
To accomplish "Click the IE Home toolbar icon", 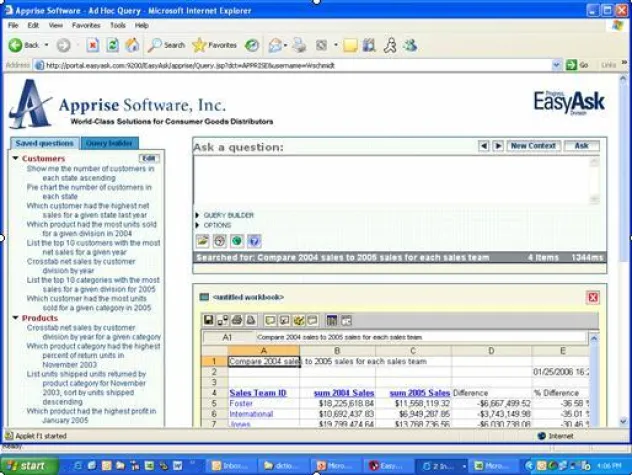I will pyautogui.click(x=132, y=45).
